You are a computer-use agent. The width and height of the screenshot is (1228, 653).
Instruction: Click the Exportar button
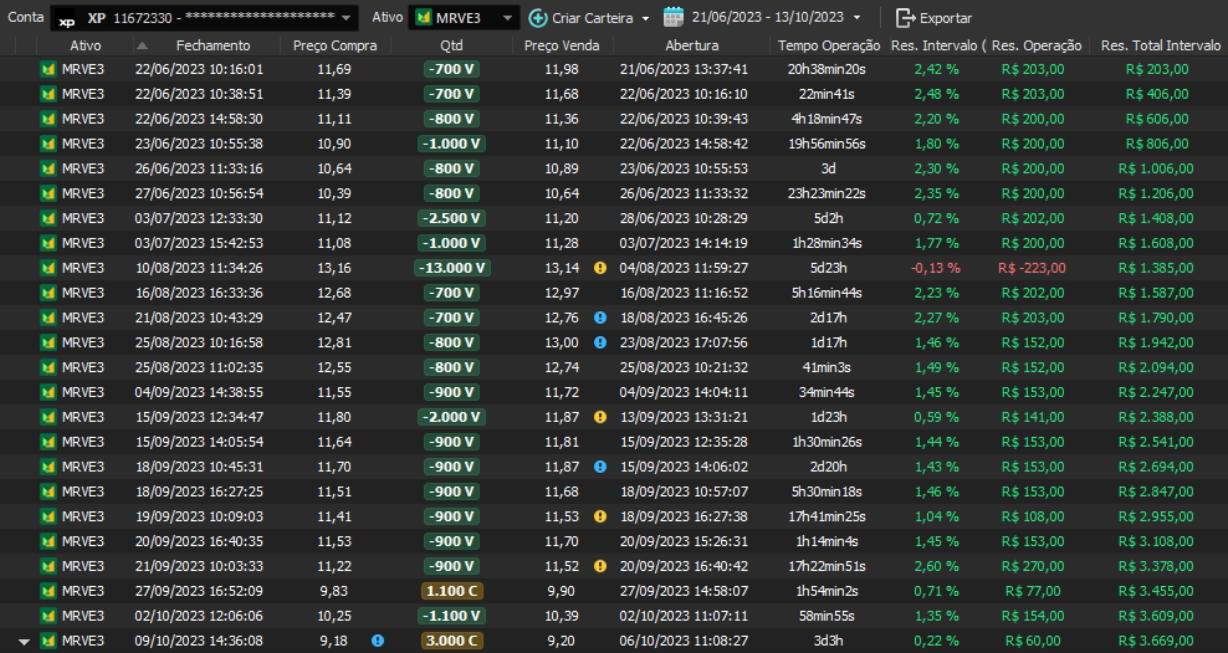click(933, 18)
